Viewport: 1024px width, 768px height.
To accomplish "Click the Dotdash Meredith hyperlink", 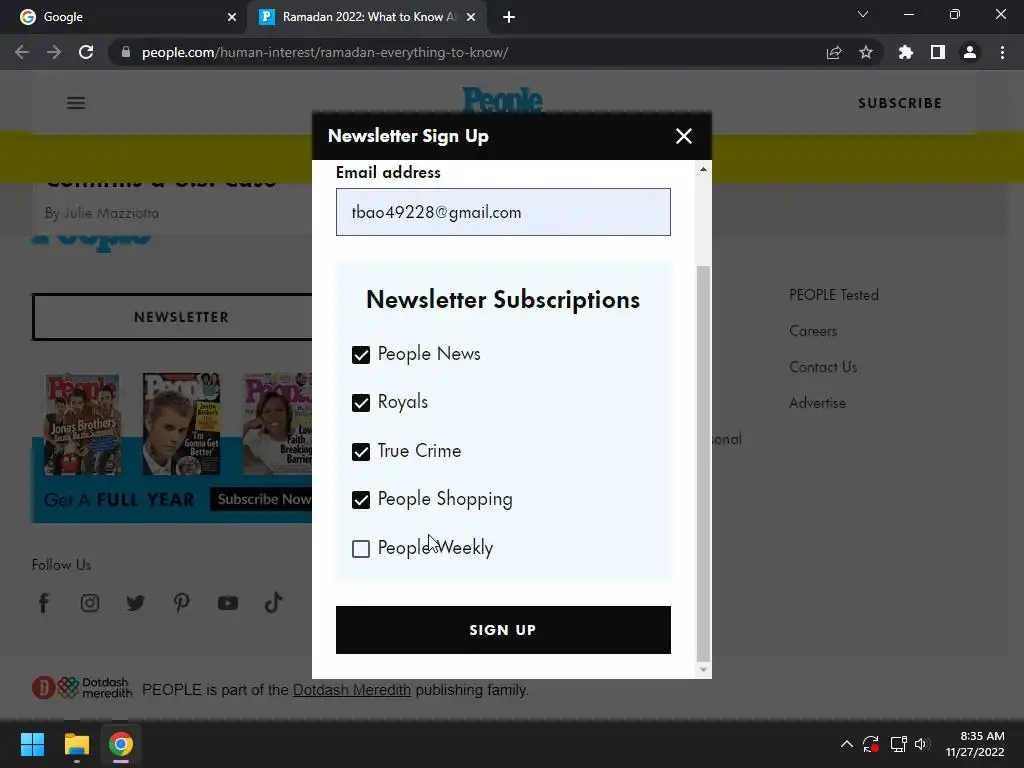I will tap(352, 690).
